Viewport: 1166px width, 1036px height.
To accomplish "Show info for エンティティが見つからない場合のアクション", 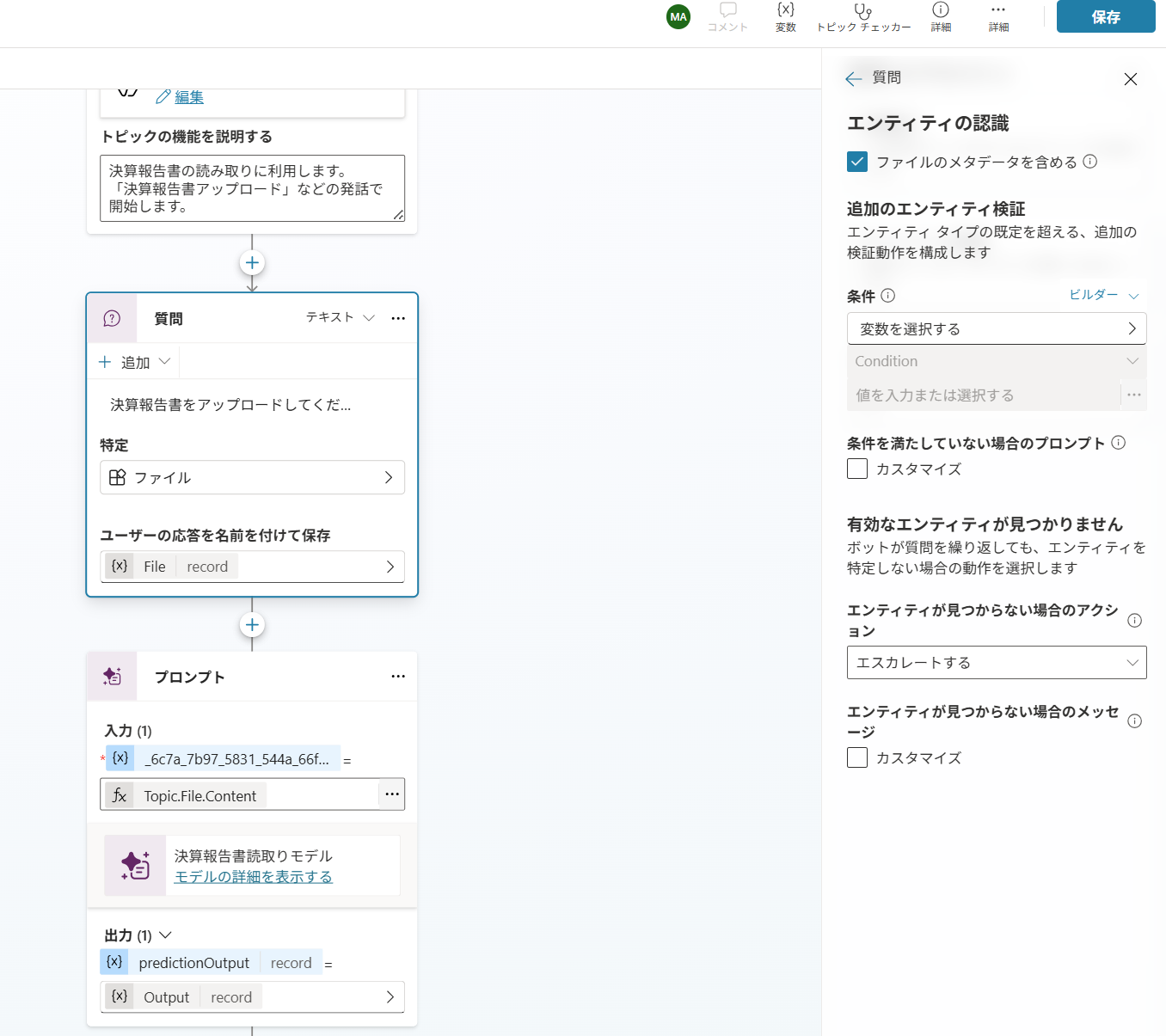I will pos(1135,621).
